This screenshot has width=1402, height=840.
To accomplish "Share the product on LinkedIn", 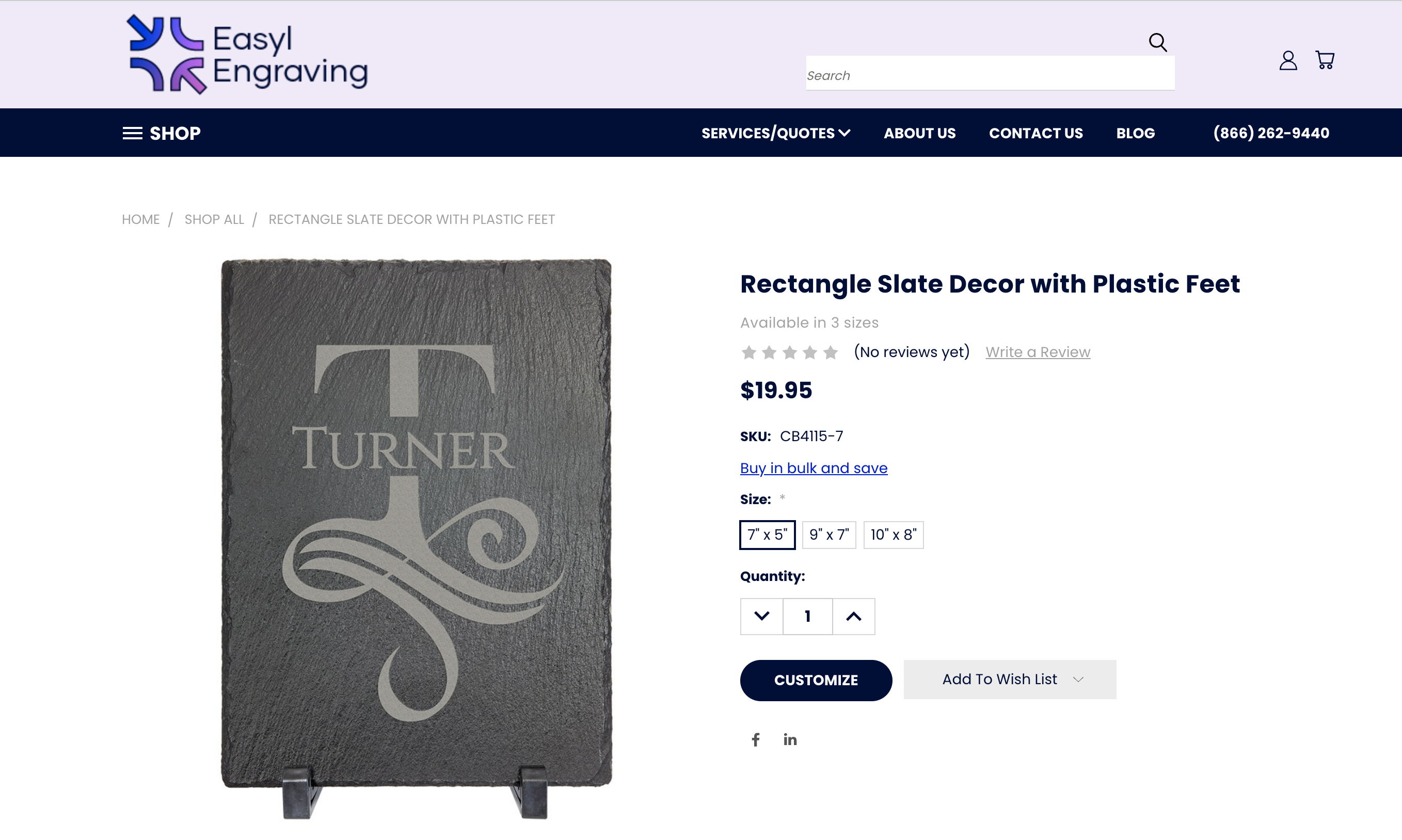I will point(790,739).
